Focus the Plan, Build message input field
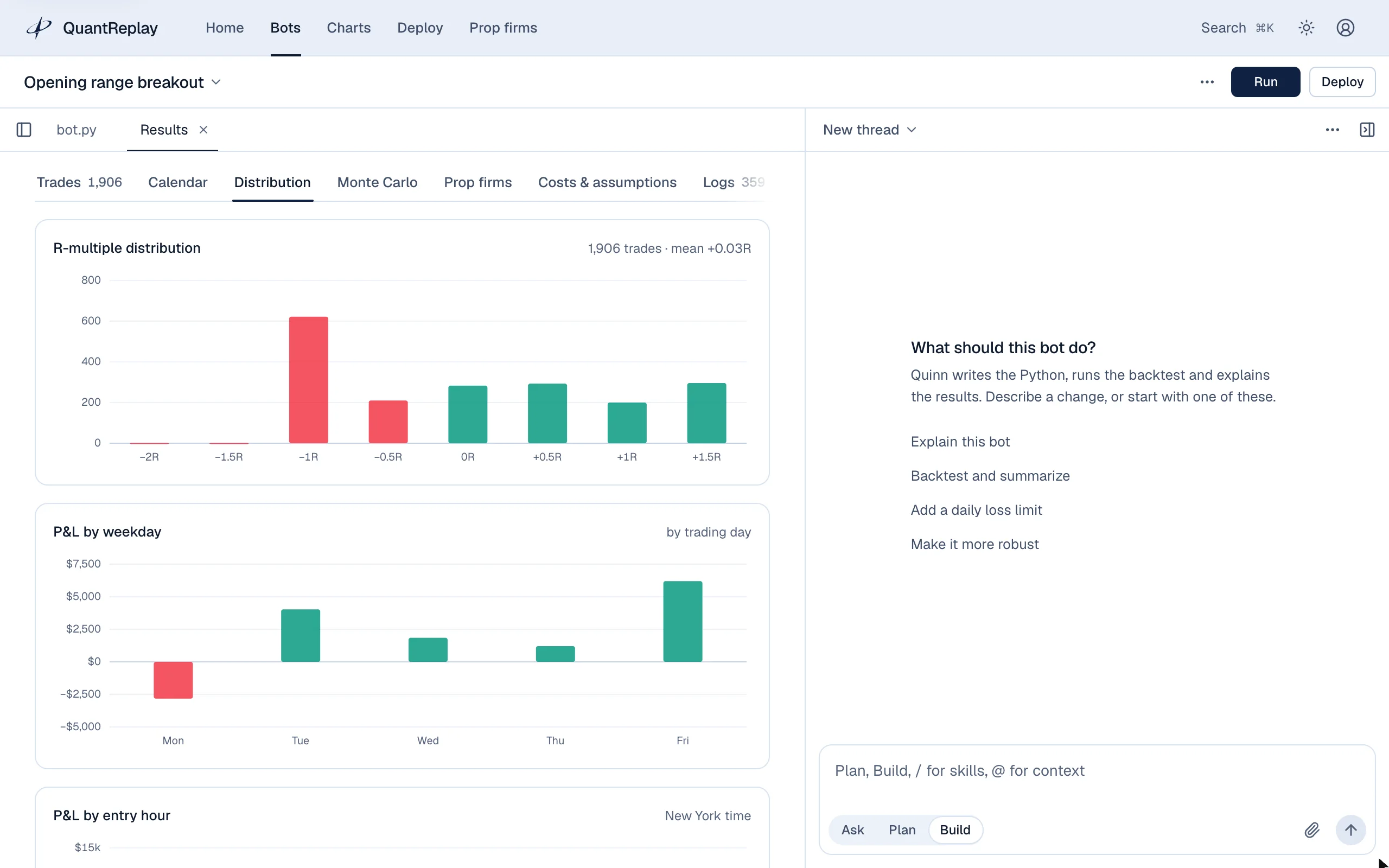1389x868 pixels. click(1096, 771)
